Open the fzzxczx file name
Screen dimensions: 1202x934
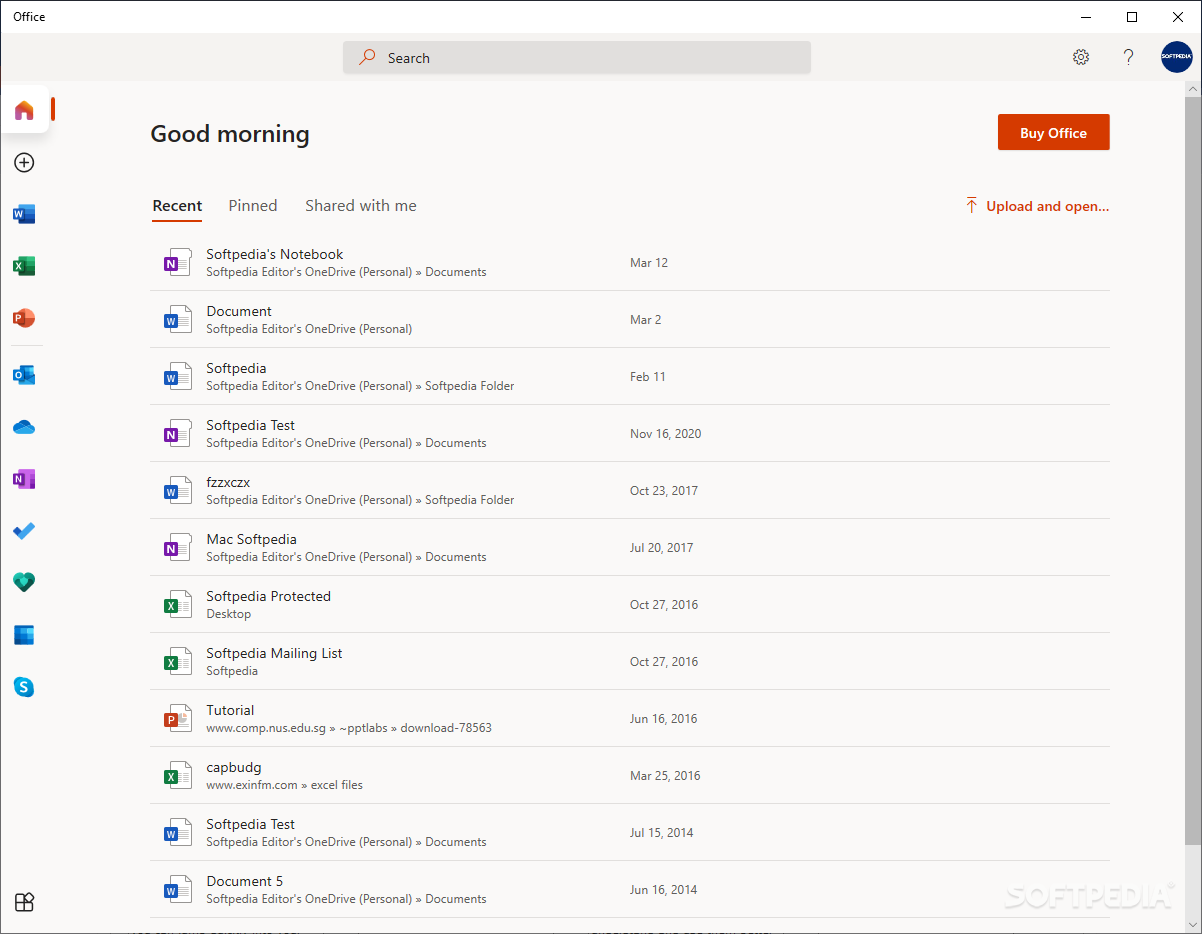pos(228,482)
